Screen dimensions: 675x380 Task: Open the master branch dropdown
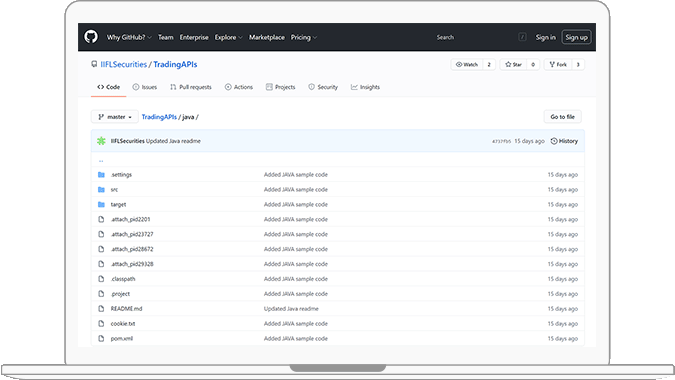pyautogui.click(x=115, y=117)
